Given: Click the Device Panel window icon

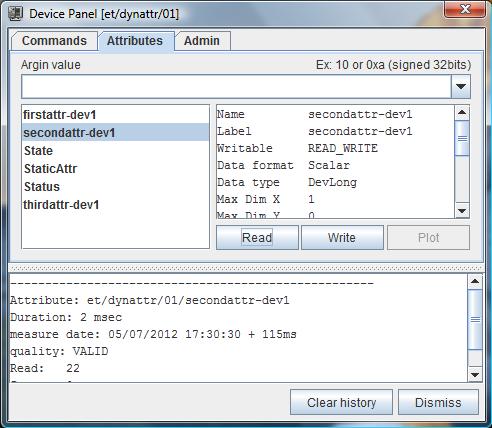Looking at the screenshot, I should 15,14.
